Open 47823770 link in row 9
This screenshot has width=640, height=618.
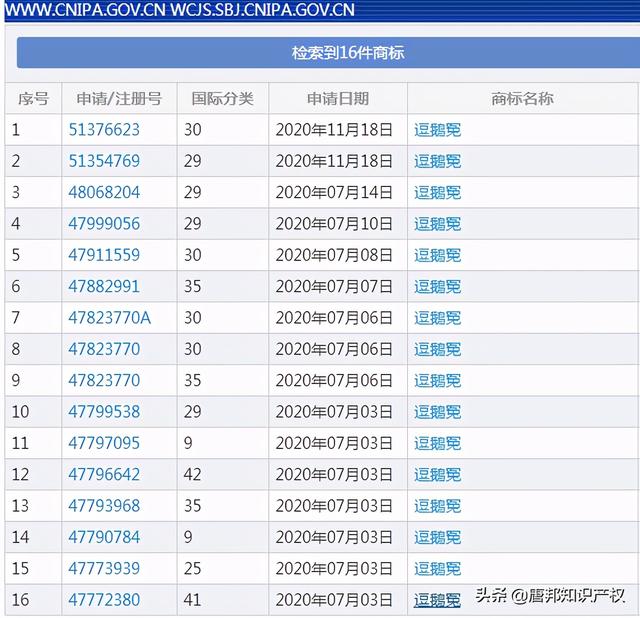(104, 380)
